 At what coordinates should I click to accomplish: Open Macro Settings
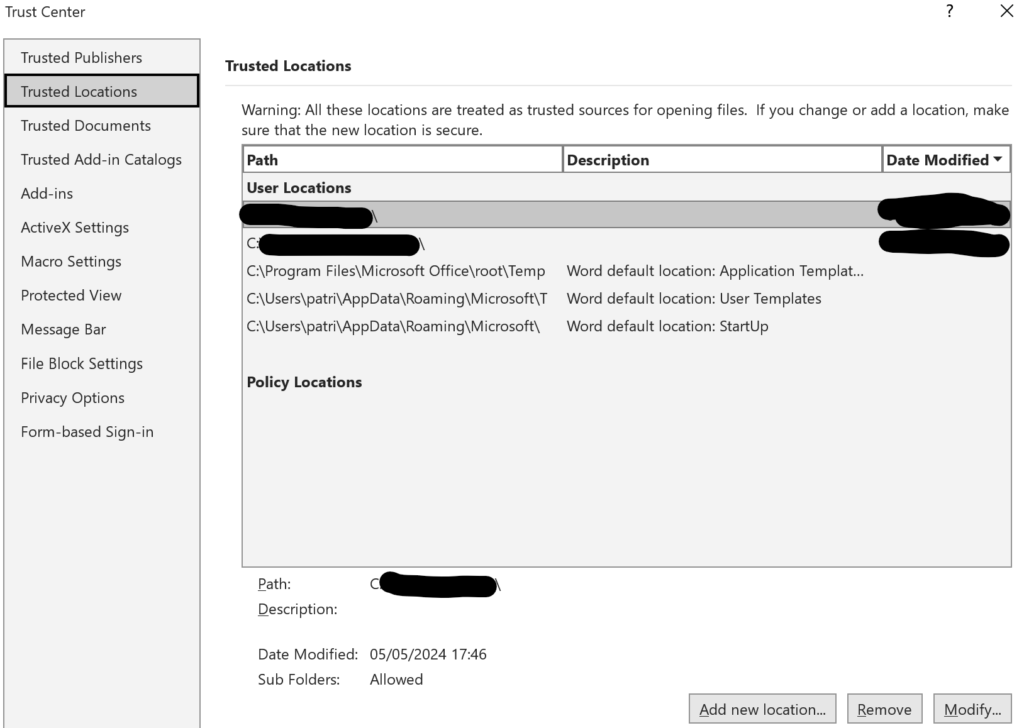point(102,261)
